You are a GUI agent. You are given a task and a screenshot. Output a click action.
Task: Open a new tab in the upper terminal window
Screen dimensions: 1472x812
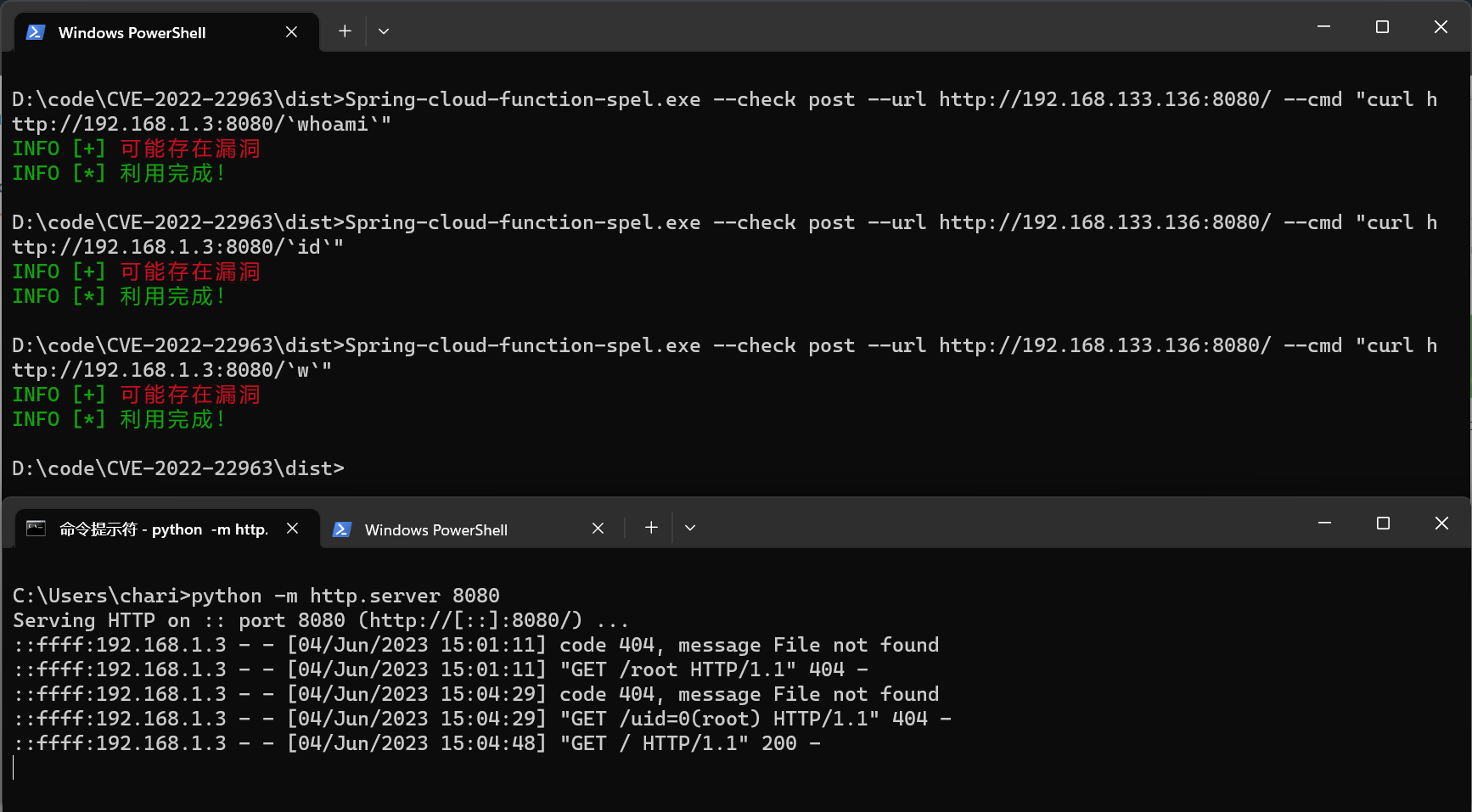tap(345, 31)
